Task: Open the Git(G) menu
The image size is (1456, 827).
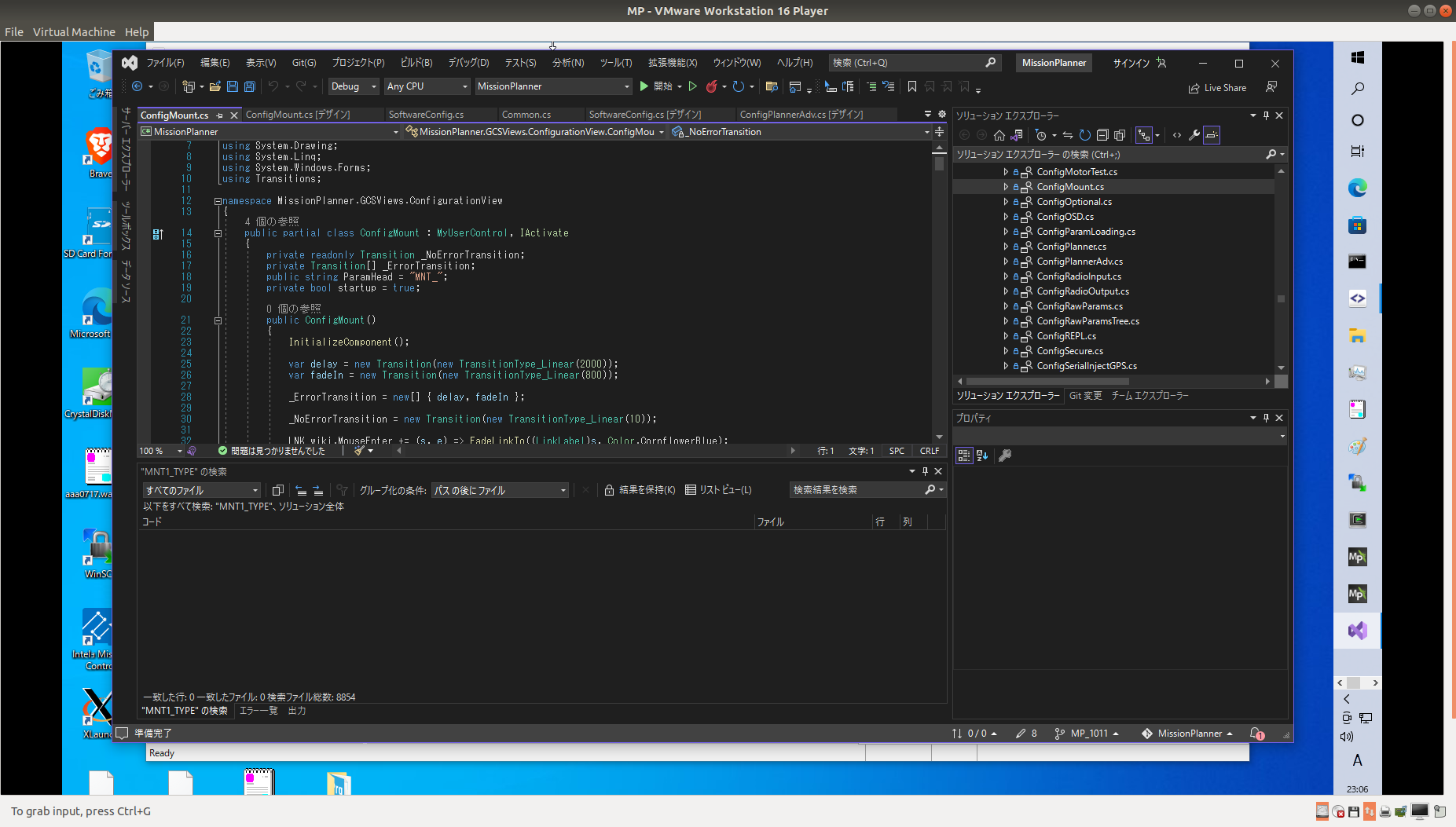Action: [x=304, y=63]
